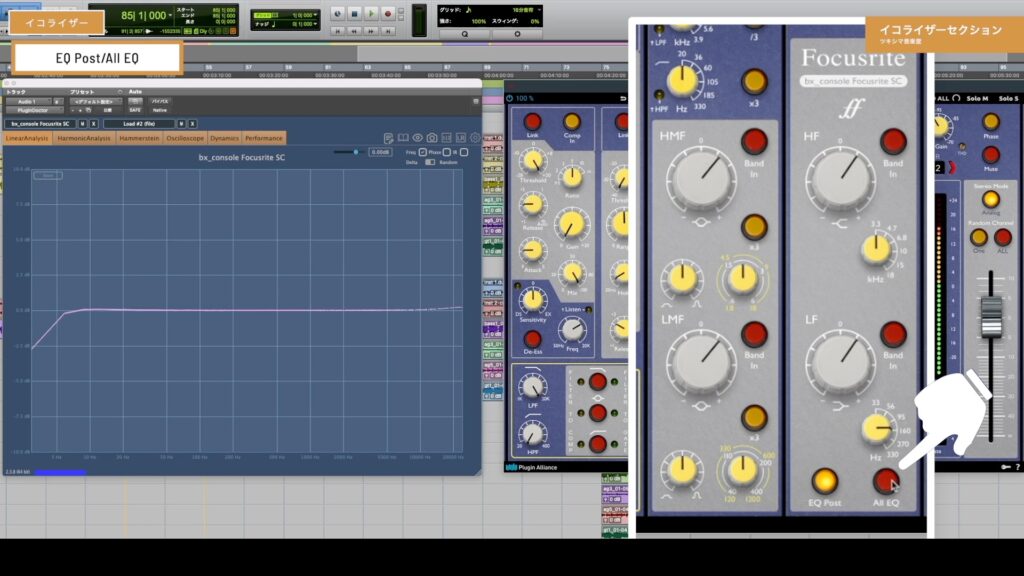Open PluginDoctor settings gear icon
1024x576 pixels.
point(475,138)
